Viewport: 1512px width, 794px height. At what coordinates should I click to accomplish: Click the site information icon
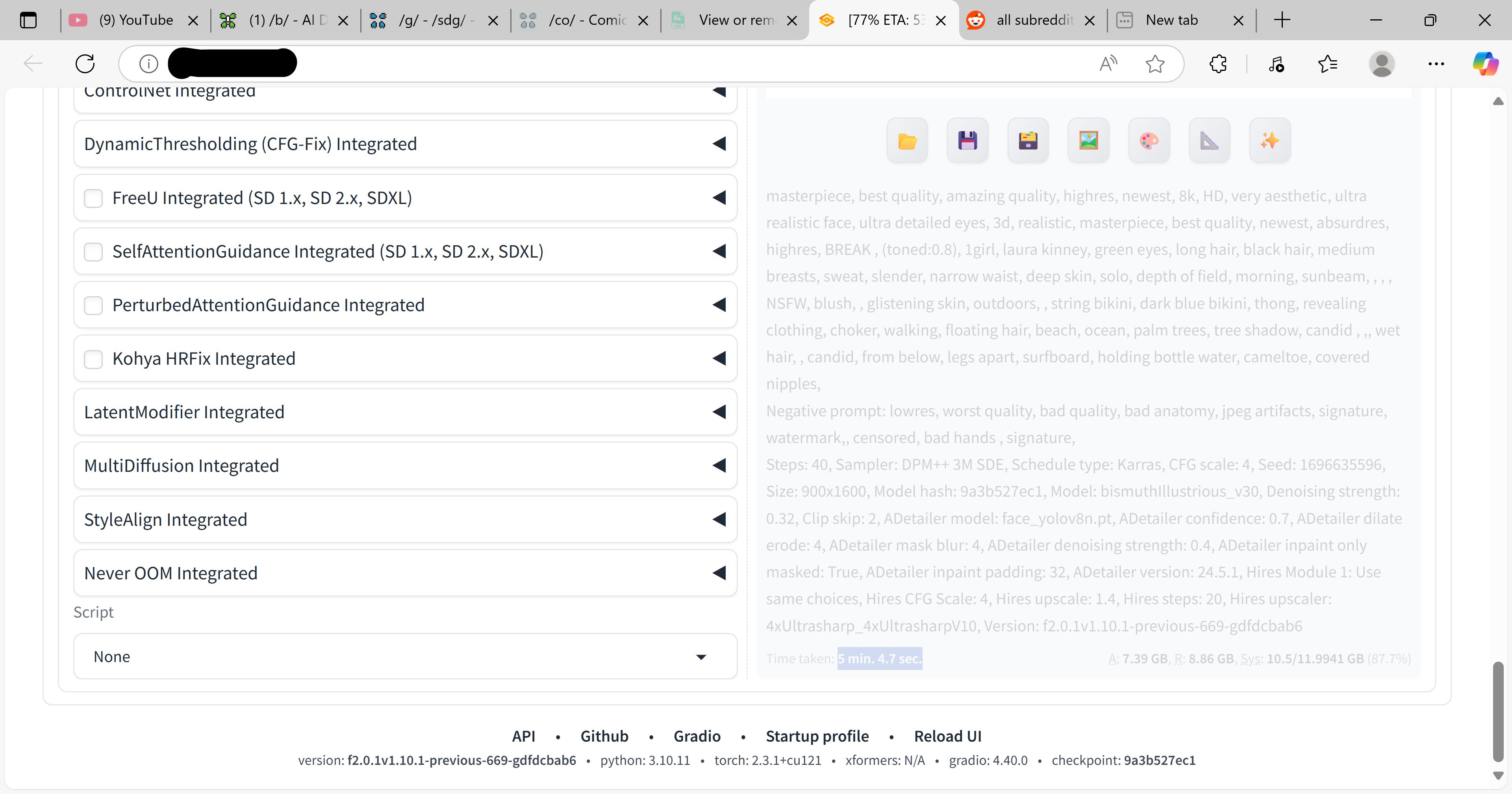click(x=148, y=63)
